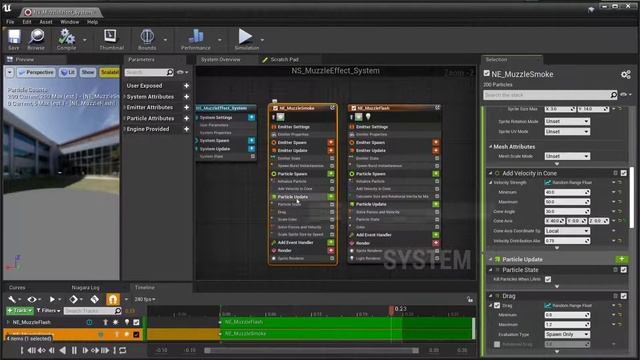640x360 pixels.
Task: Switch to the Niagara Log tab
Action: [85, 287]
